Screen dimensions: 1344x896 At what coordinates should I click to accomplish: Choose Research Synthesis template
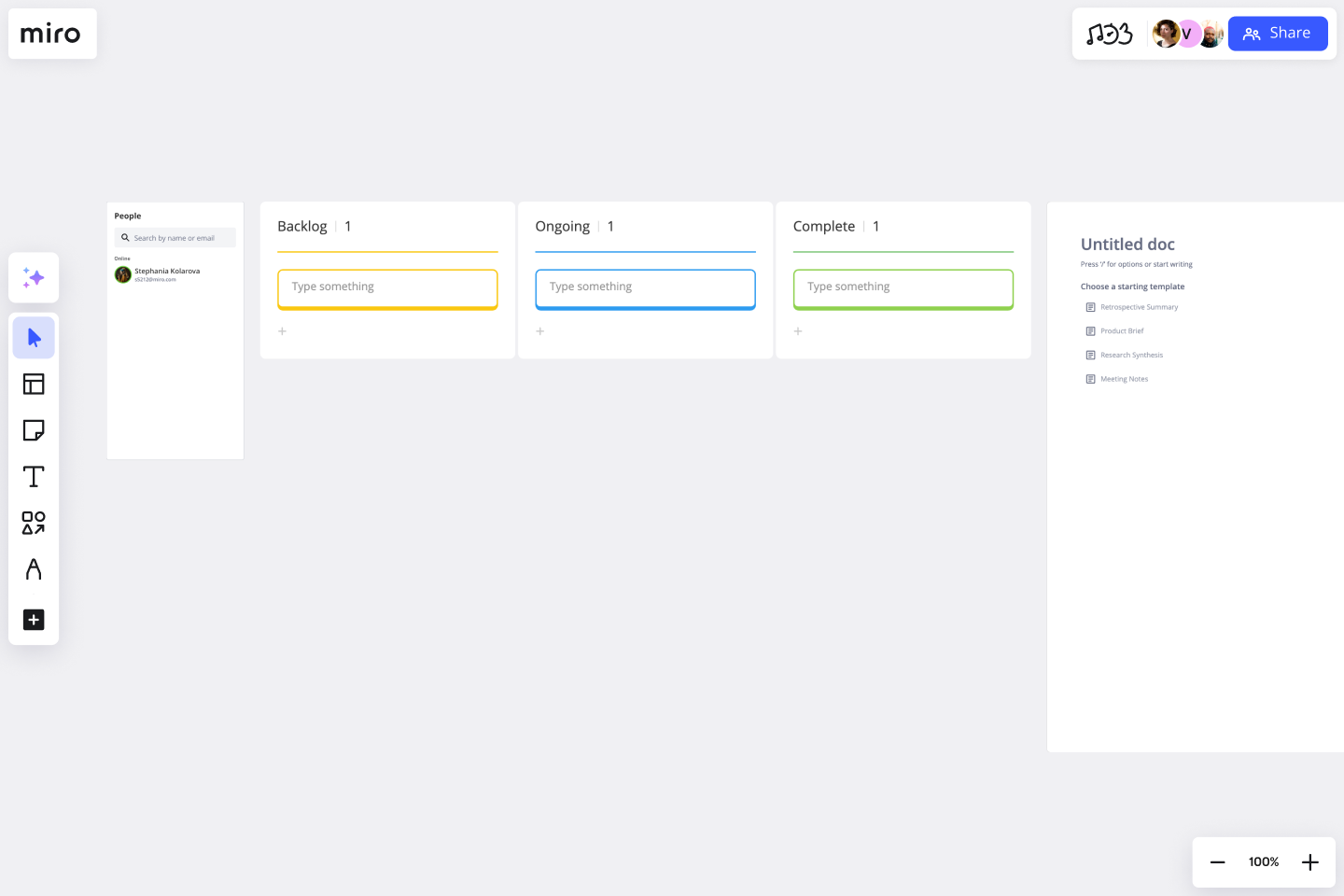pos(1125,356)
